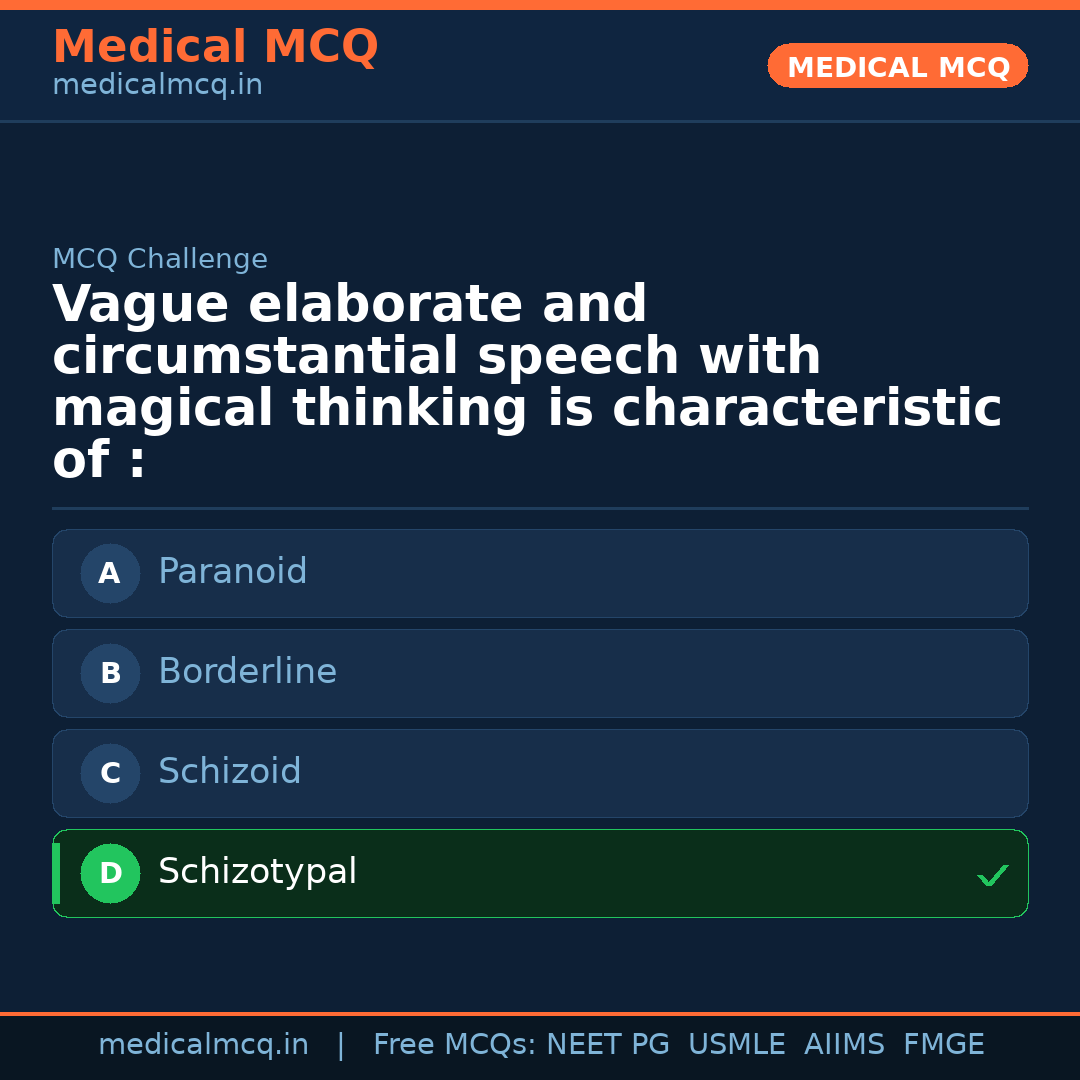Click the green checkmark icon
Viewport: 1080px width, 1080px height.
(x=992, y=876)
